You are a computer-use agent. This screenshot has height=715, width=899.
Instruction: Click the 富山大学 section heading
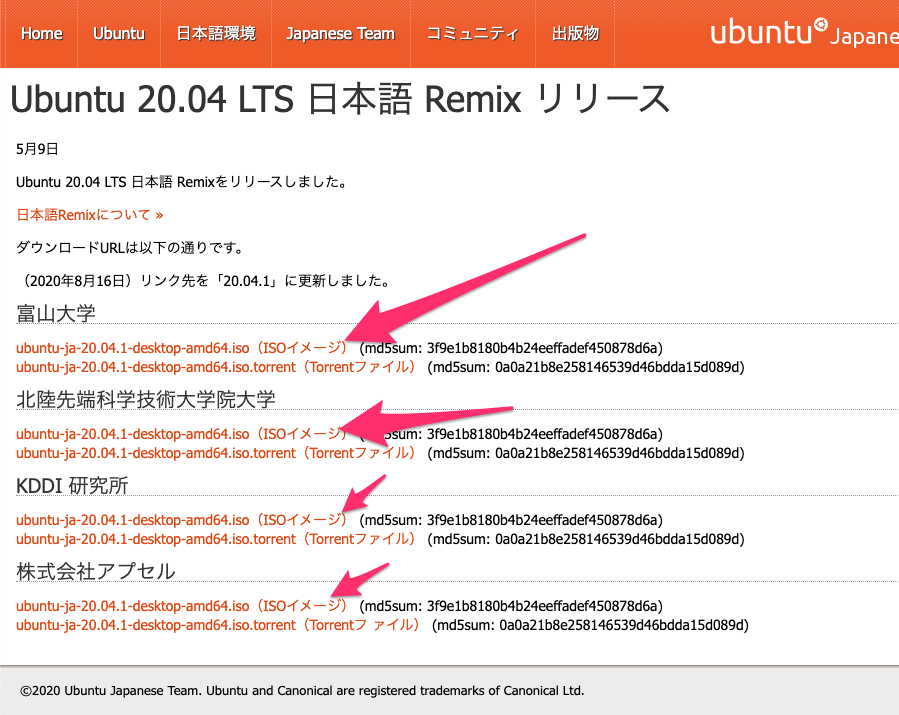(56, 314)
